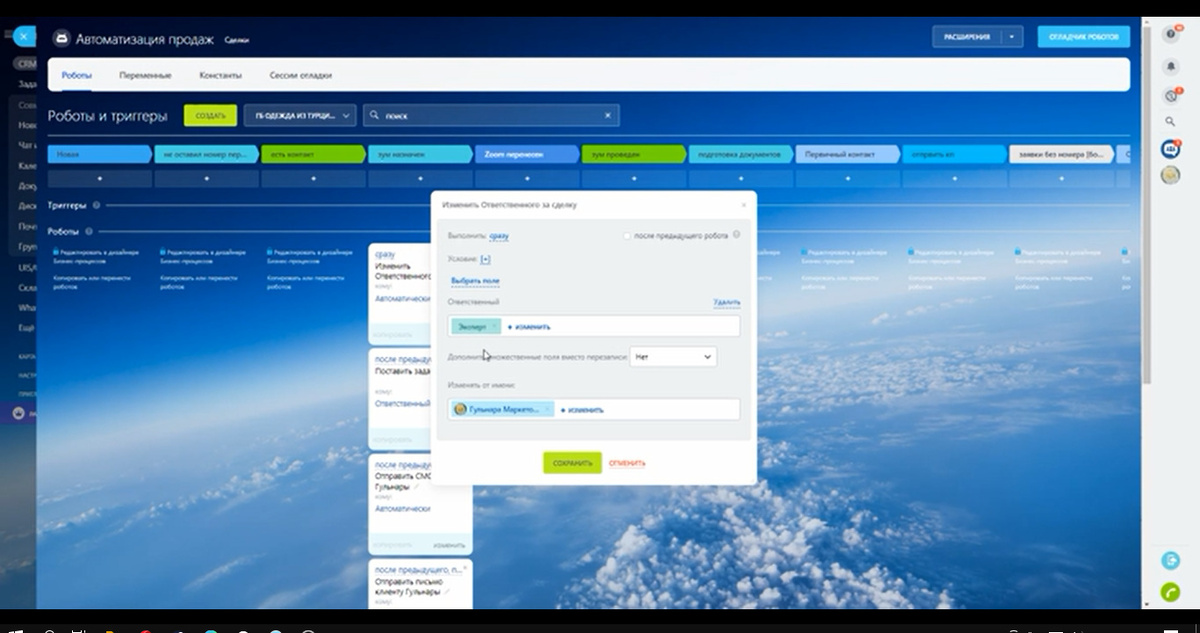1200x633 pixels.
Task: Cancel the dialog with ОТМЕНИТЬ
Action: click(627, 463)
